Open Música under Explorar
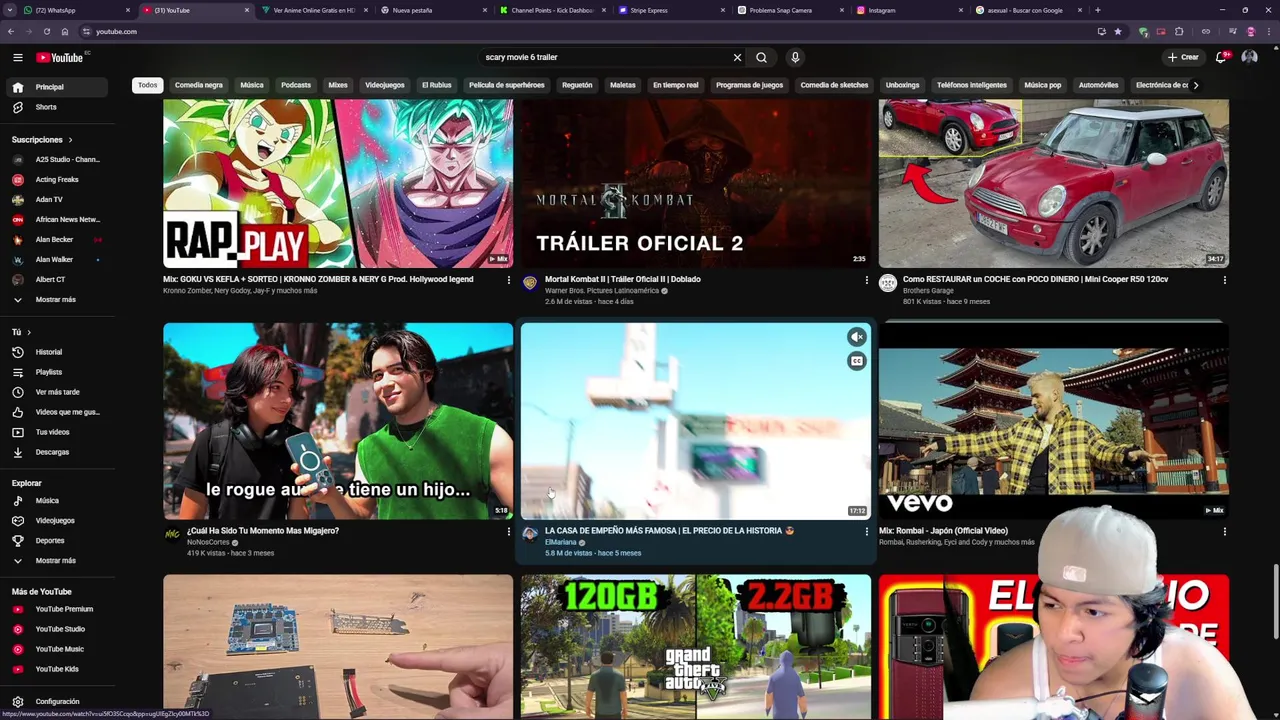This screenshot has height=720, width=1280. coord(58,500)
